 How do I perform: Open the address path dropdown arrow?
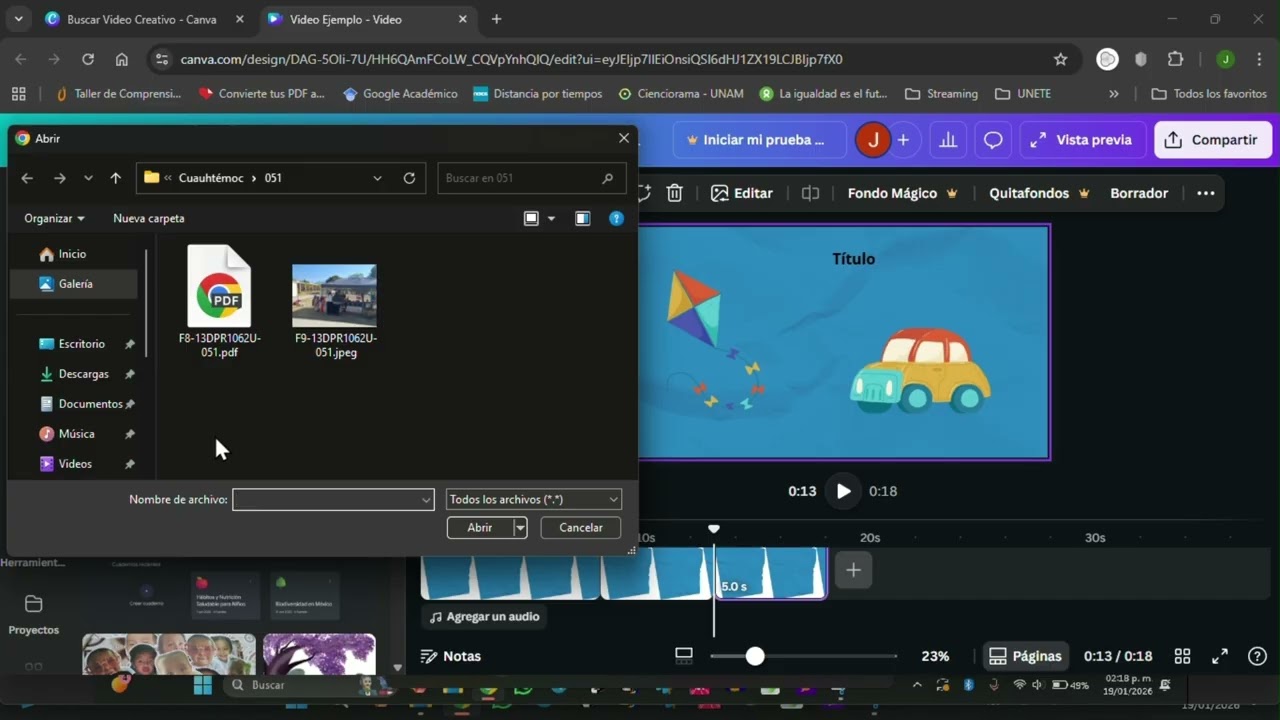coord(377,178)
